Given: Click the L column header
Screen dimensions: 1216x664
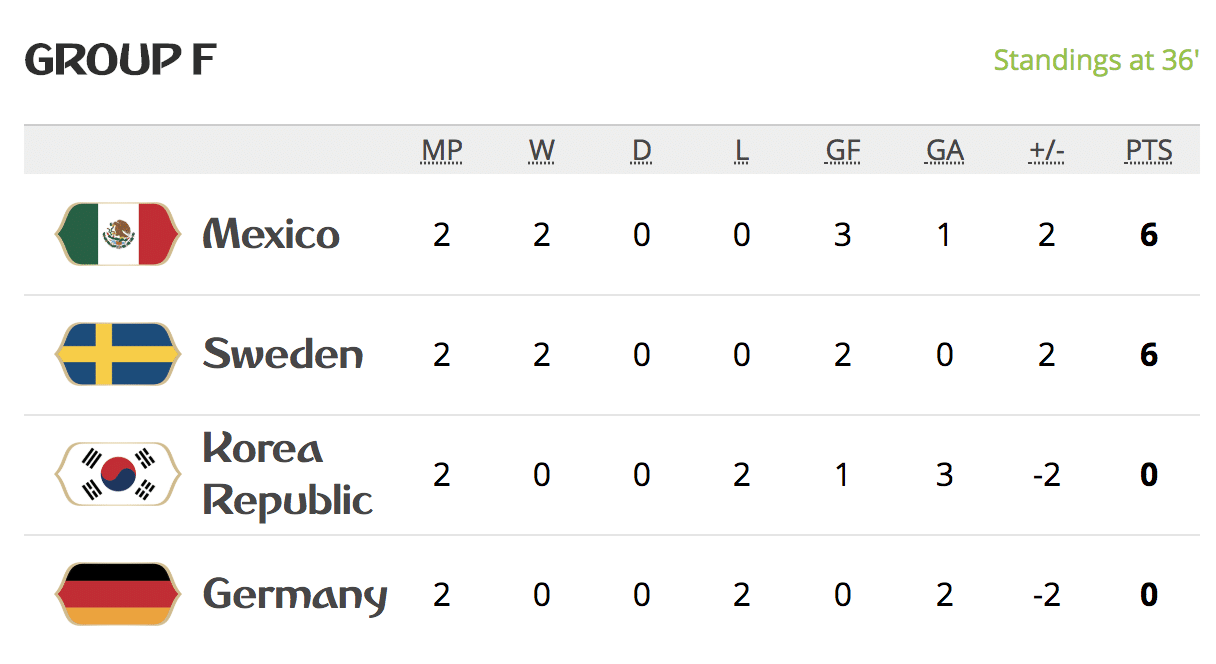Looking at the screenshot, I should (742, 151).
